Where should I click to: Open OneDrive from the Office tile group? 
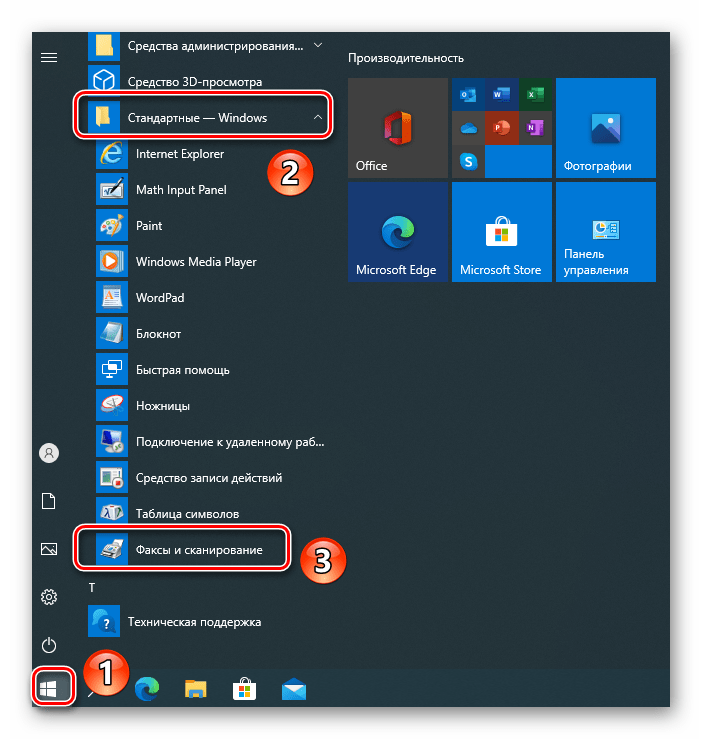[468, 128]
